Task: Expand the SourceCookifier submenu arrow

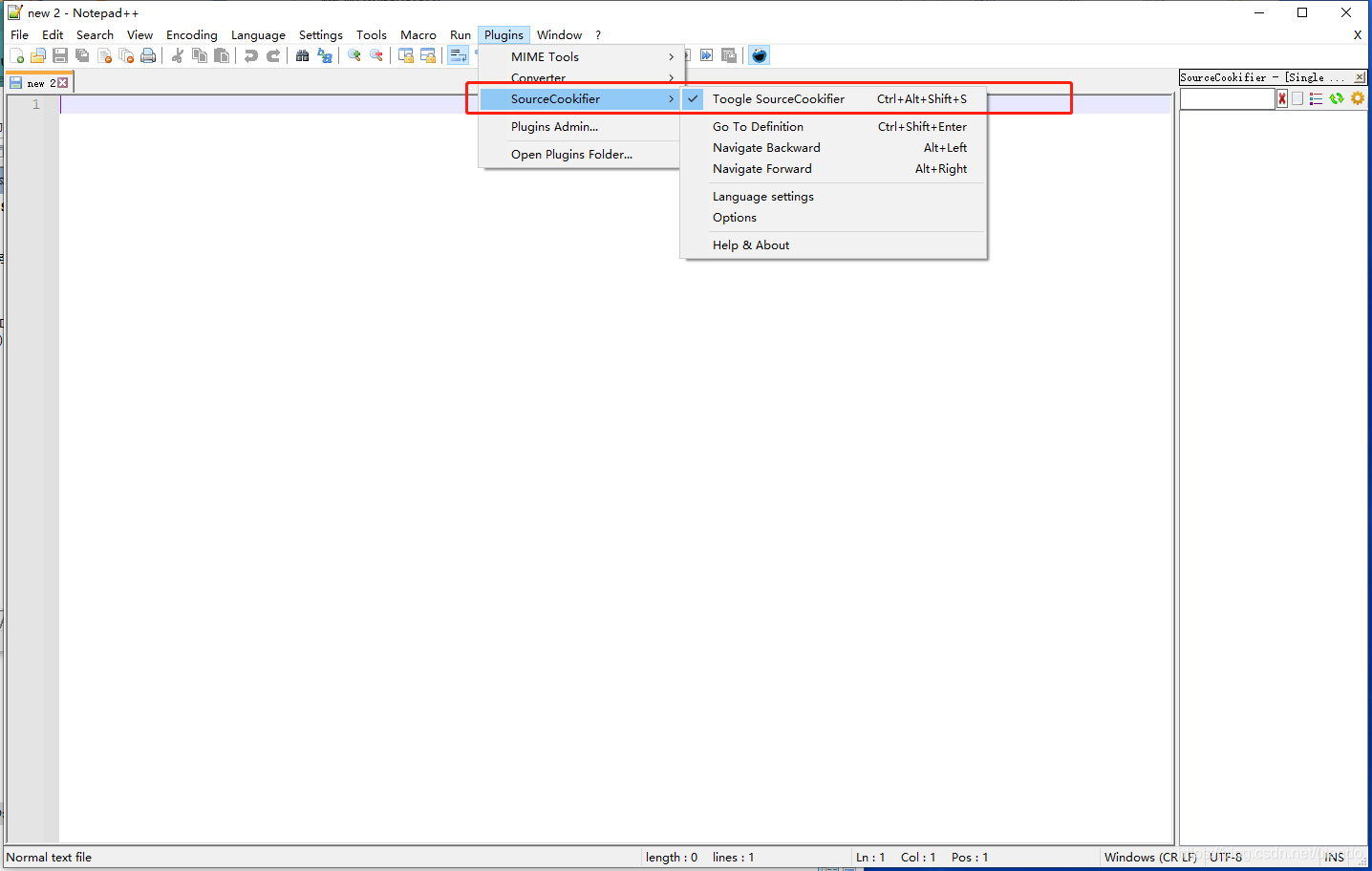Action: click(x=671, y=98)
